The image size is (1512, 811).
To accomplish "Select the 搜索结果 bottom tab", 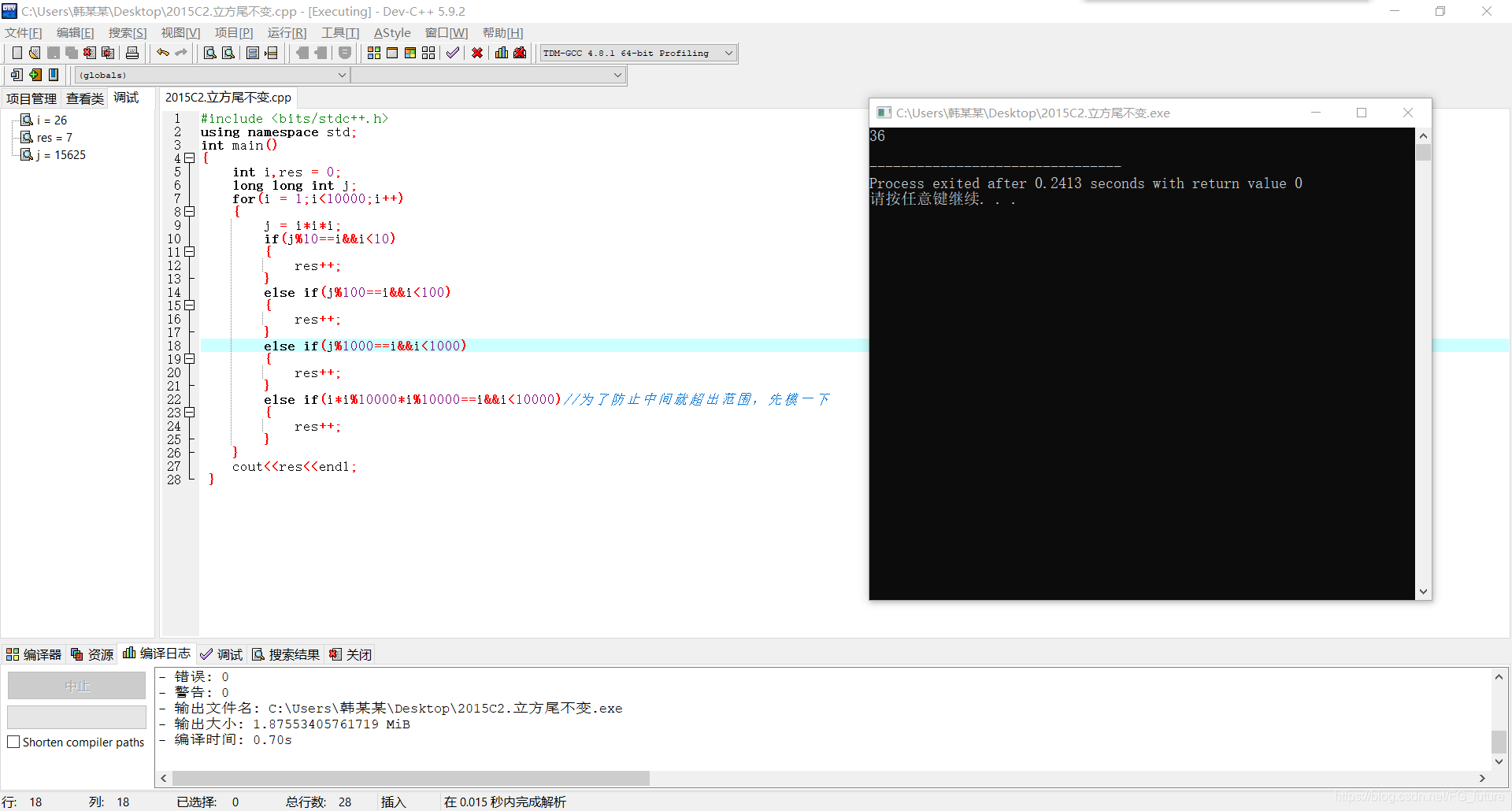I will point(286,654).
